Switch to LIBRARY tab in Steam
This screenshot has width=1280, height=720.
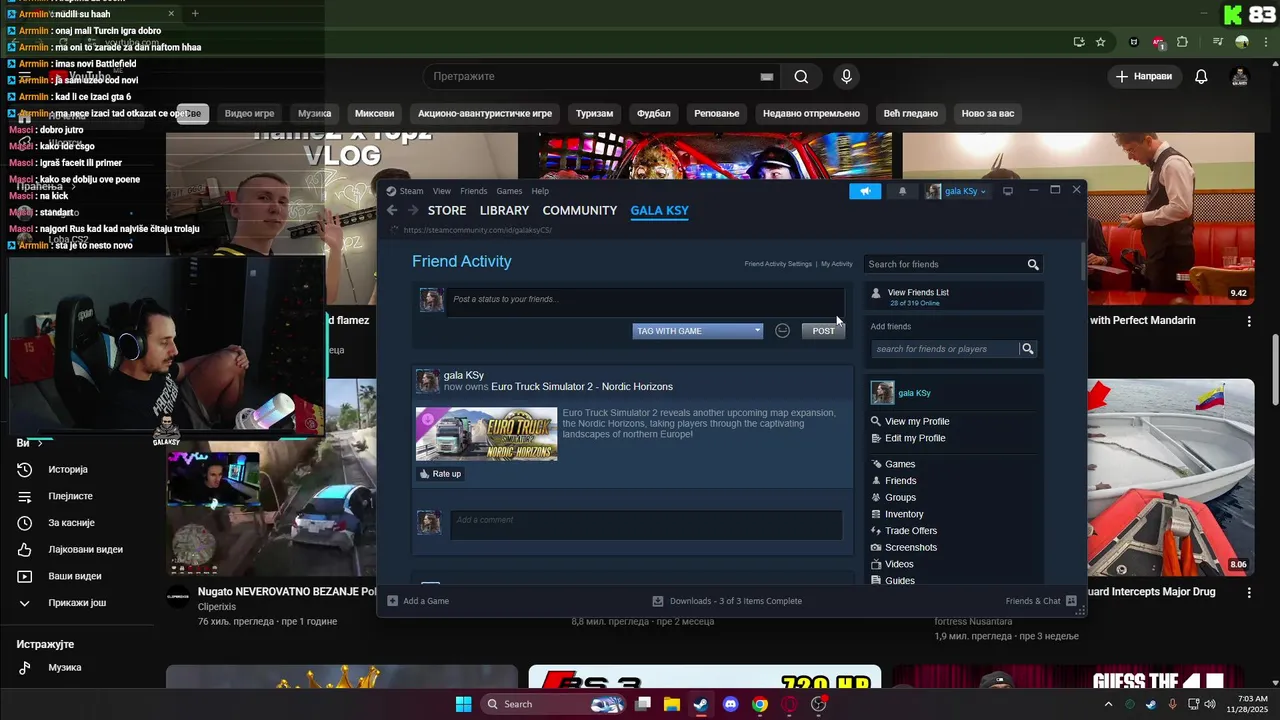[504, 210]
